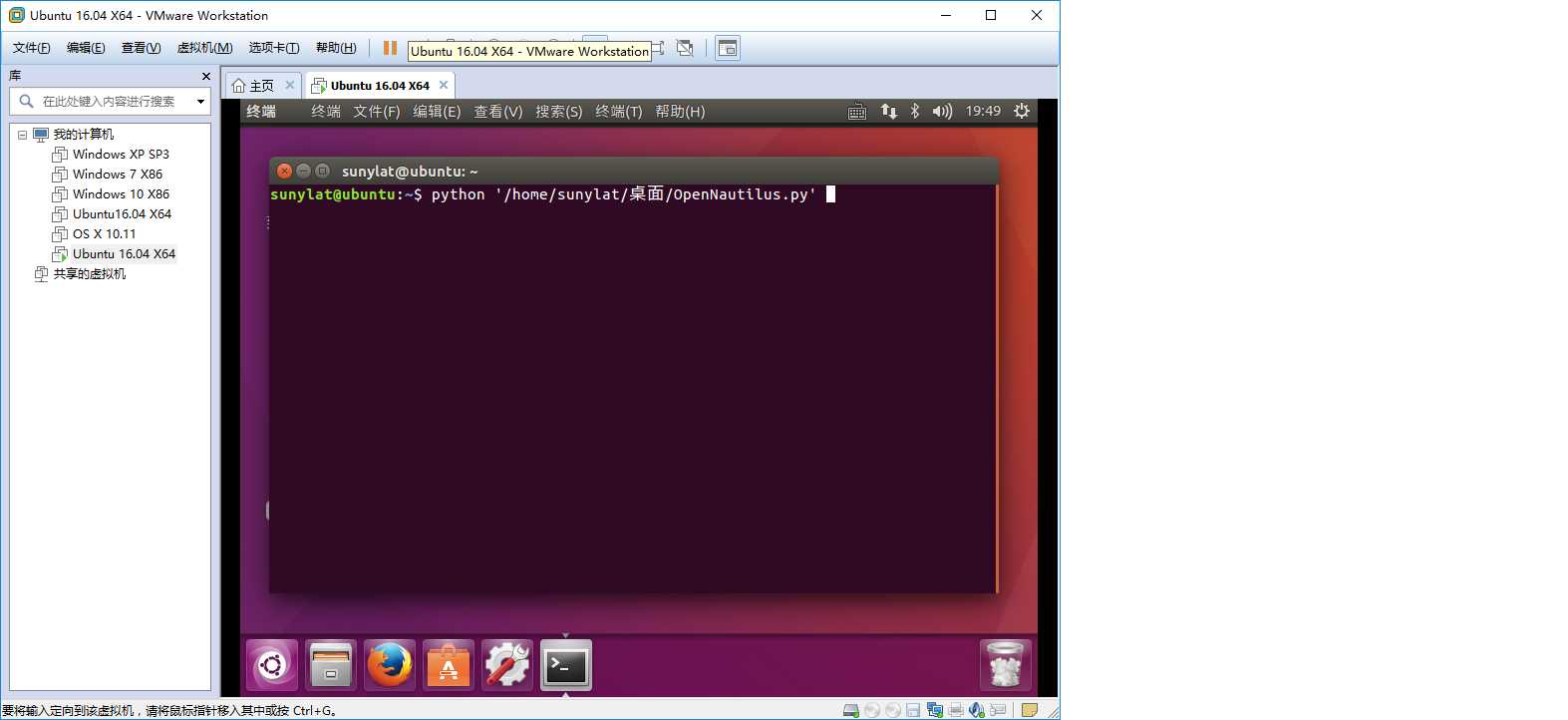Toggle the library view toolbar icon
Viewport: 1568px width, 720px height.
coord(728,48)
